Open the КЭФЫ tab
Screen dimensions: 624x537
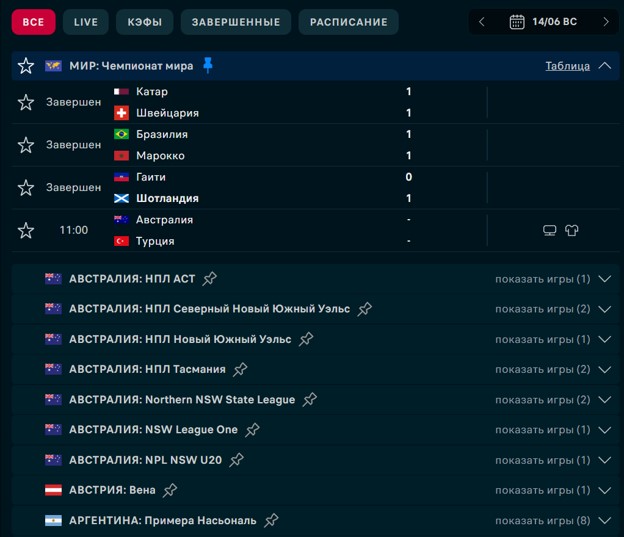[144, 22]
